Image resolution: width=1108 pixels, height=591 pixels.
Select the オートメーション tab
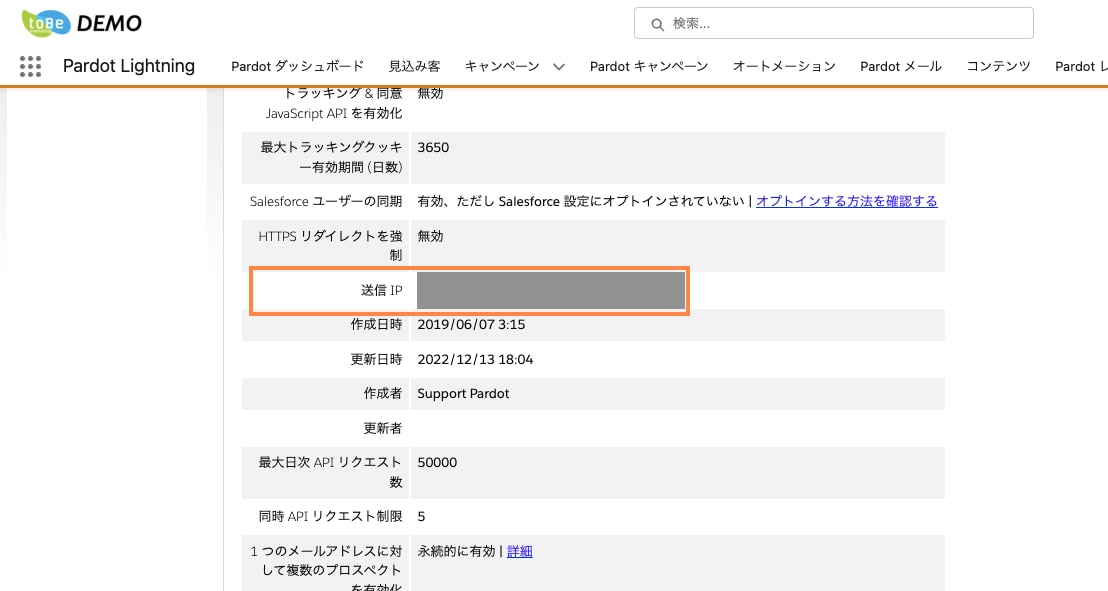[784, 66]
